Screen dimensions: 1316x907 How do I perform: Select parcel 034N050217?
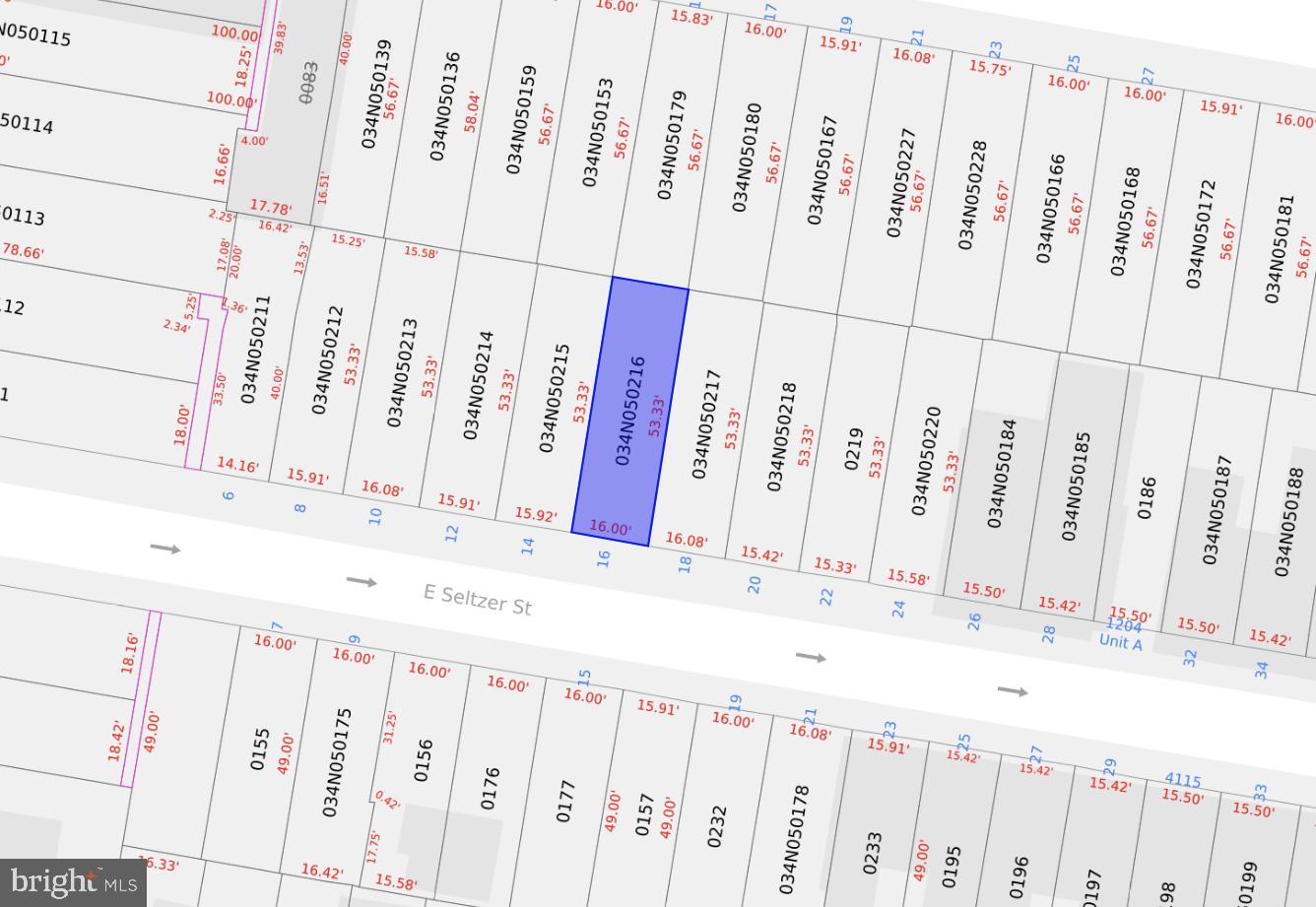coord(706,424)
